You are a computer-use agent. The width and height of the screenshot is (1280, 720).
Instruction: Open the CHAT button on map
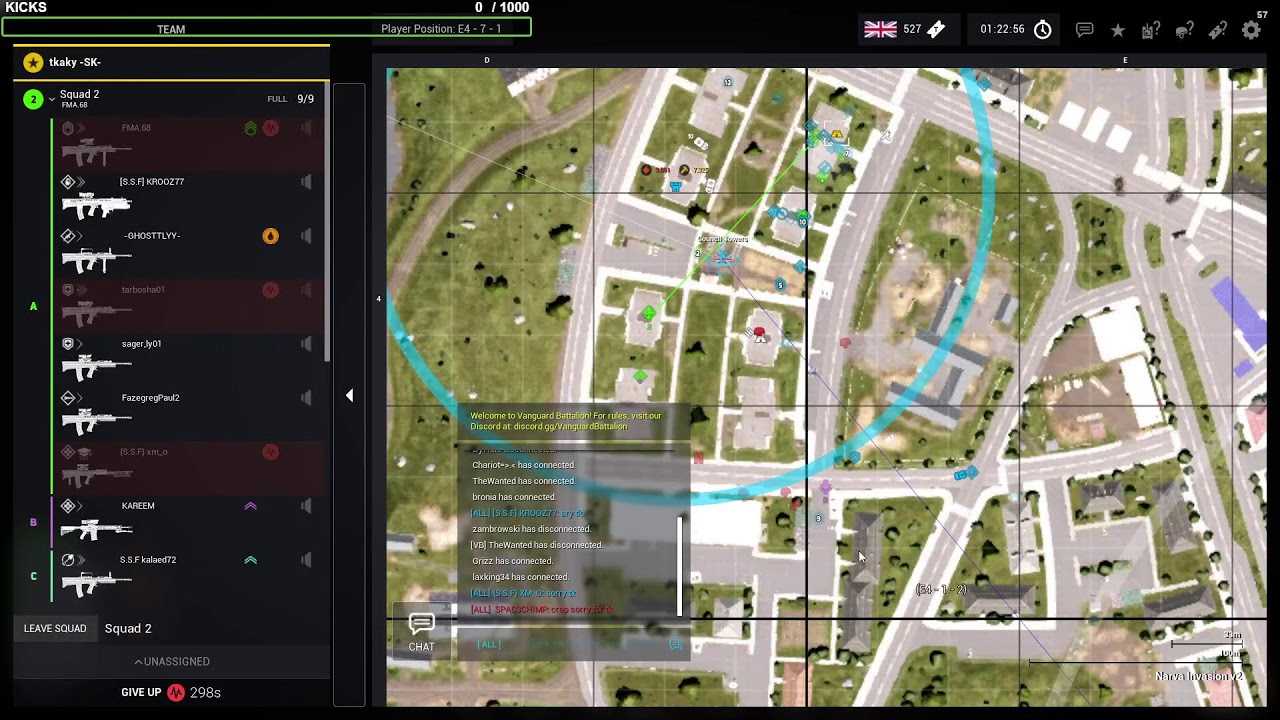[x=421, y=633]
